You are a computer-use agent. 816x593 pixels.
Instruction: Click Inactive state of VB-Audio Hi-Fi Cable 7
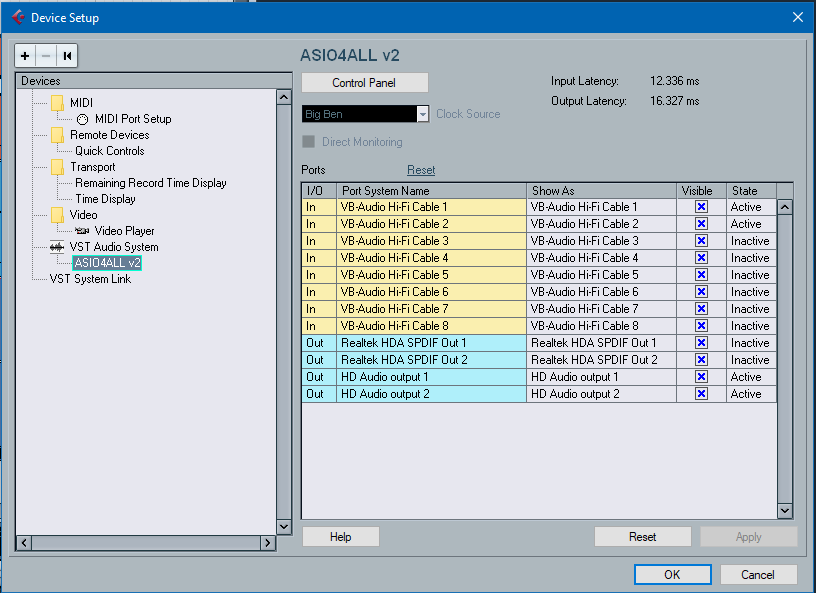click(751, 309)
